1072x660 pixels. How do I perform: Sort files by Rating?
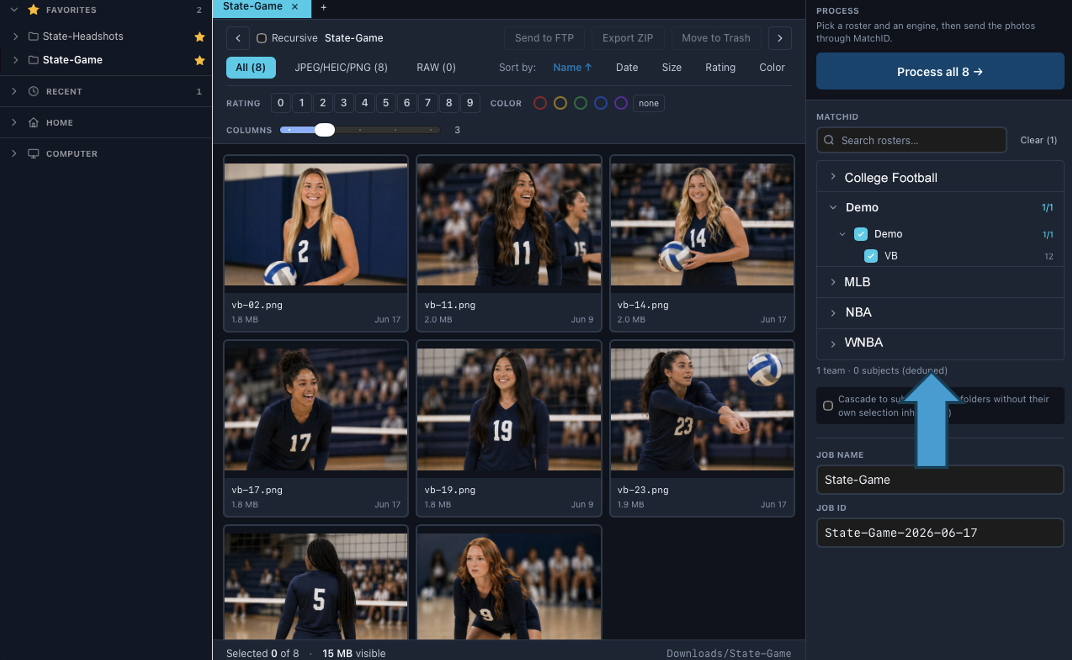coord(720,68)
